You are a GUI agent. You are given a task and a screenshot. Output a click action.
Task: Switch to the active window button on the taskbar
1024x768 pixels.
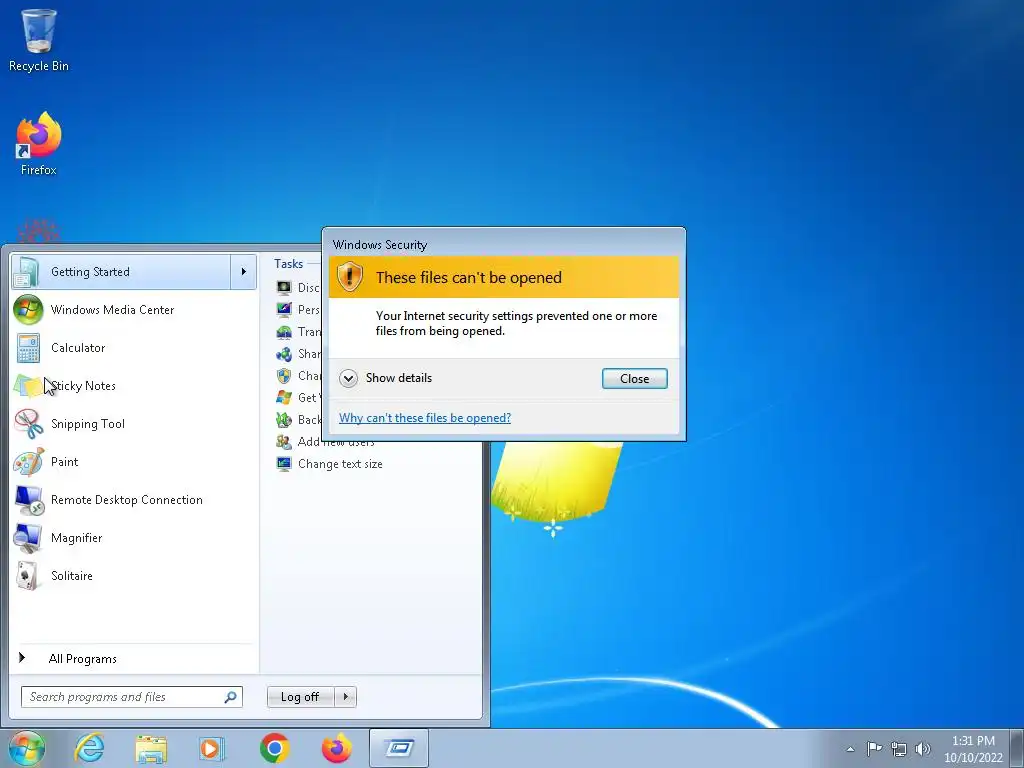coord(398,748)
